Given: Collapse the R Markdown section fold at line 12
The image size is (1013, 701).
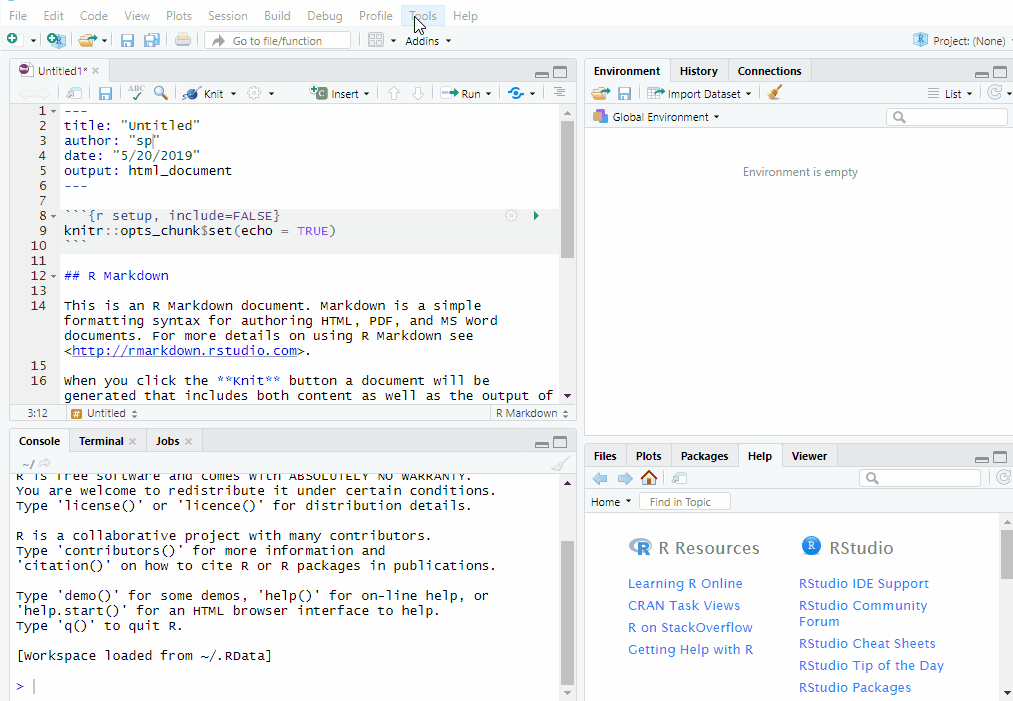Looking at the screenshot, I should pyautogui.click(x=54, y=276).
